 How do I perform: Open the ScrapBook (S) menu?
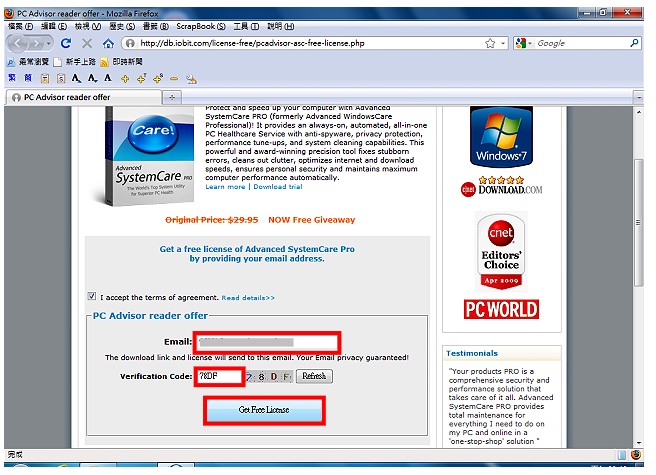pos(201,26)
